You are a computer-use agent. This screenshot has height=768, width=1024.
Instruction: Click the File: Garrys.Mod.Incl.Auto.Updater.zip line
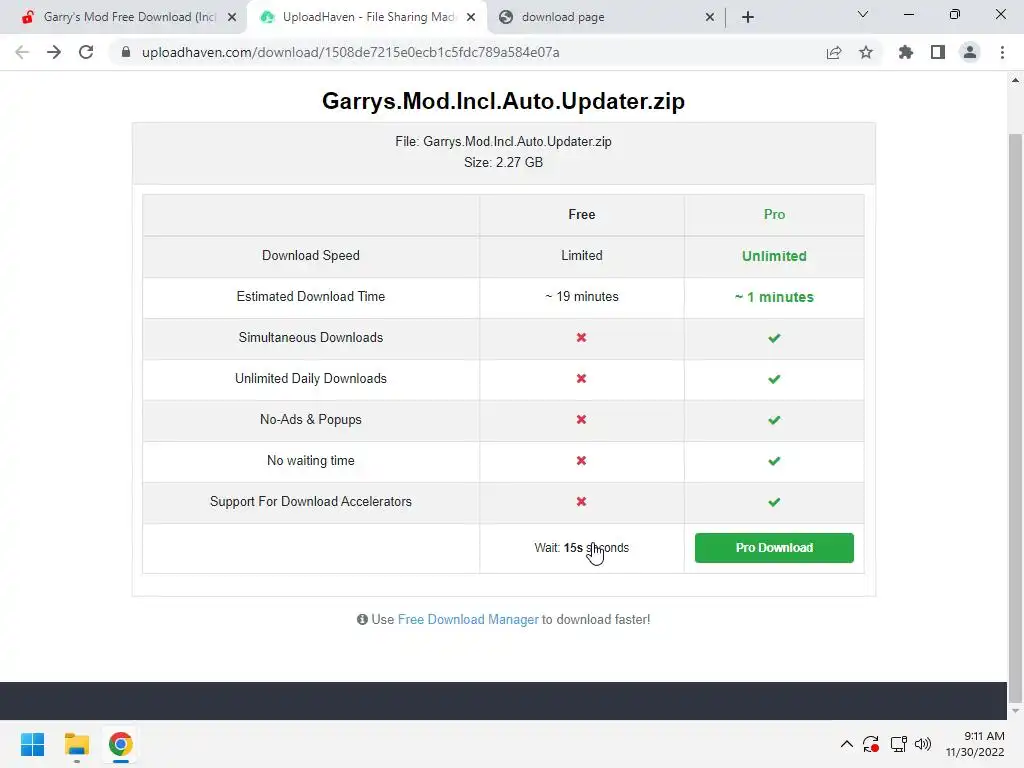pos(504,142)
